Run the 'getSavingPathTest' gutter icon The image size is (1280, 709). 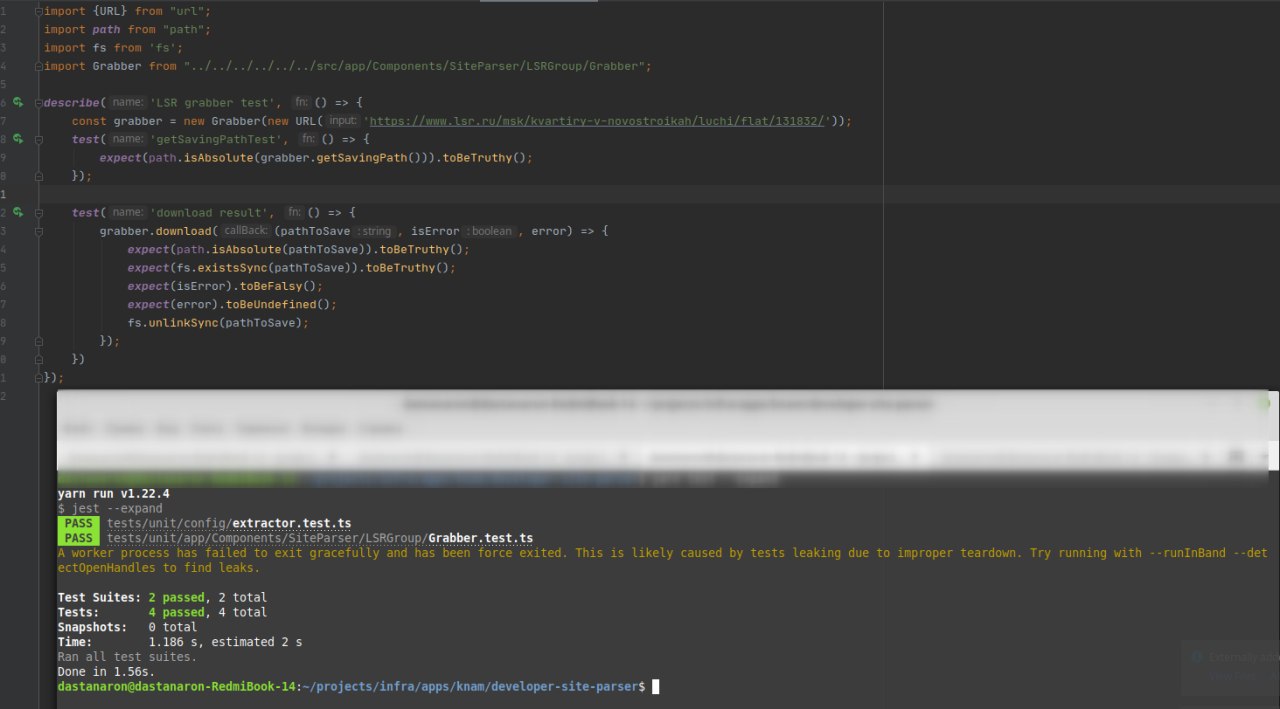coord(18,139)
